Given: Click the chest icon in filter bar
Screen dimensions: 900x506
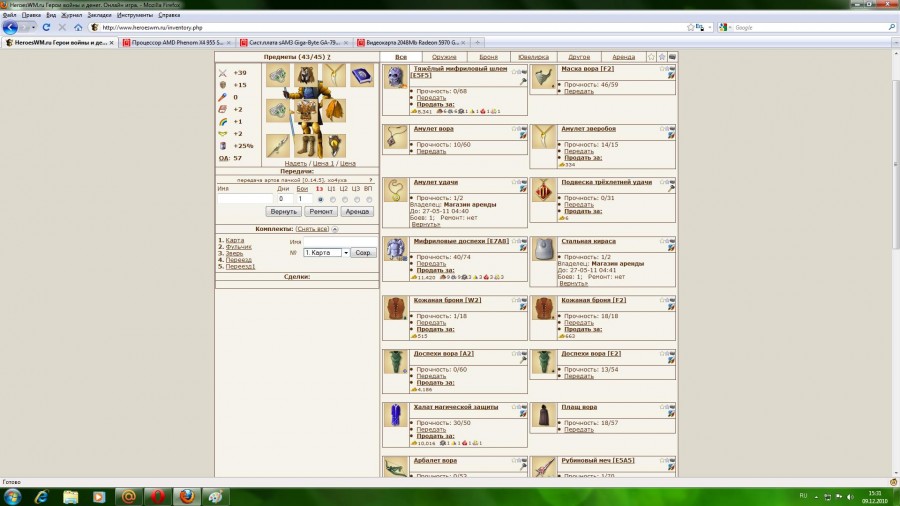Looking at the screenshot, I should pos(672,57).
